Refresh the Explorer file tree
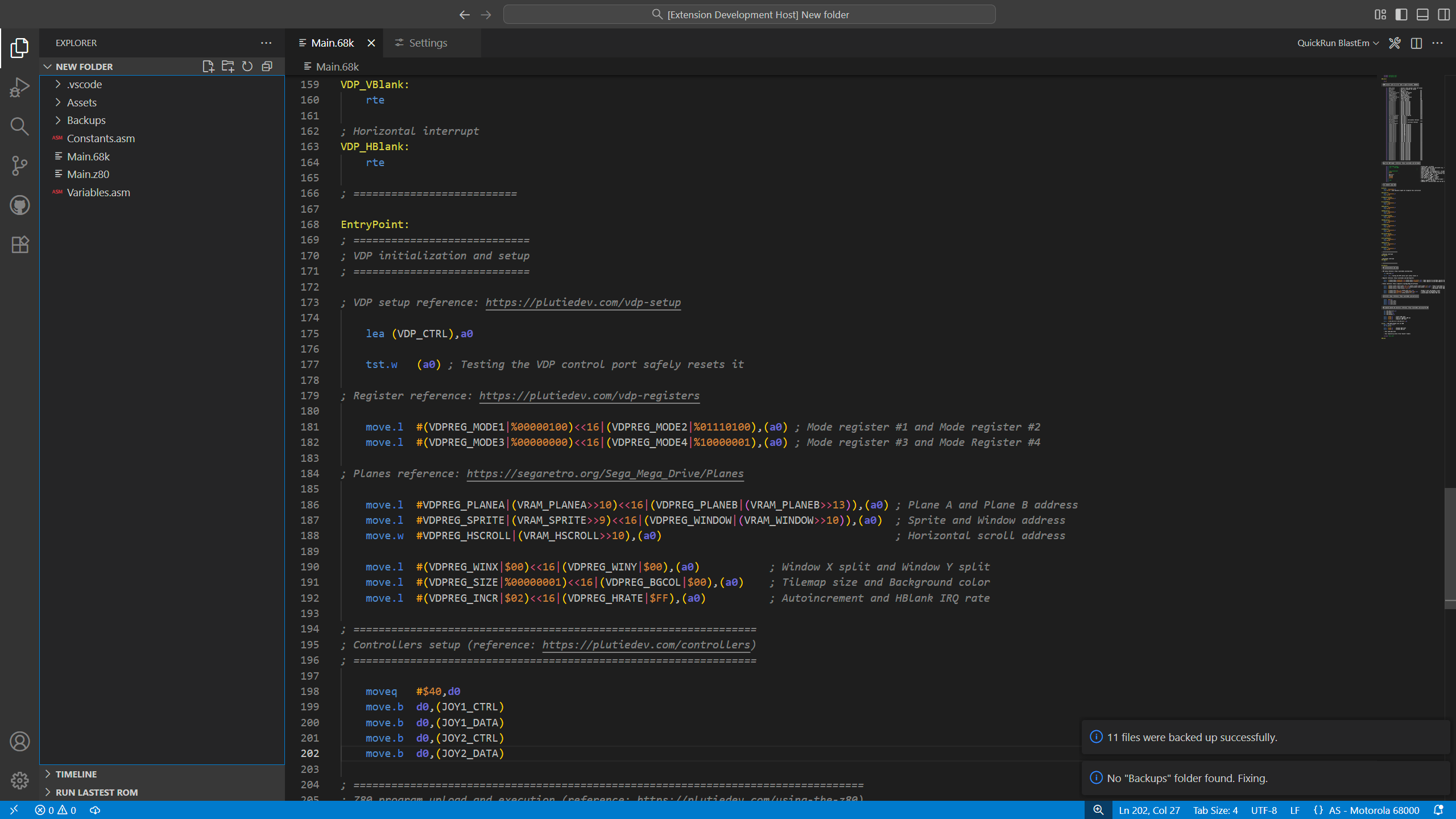Image resolution: width=1456 pixels, height=819 pixels. pyautogui.click(x=247, y=67)
